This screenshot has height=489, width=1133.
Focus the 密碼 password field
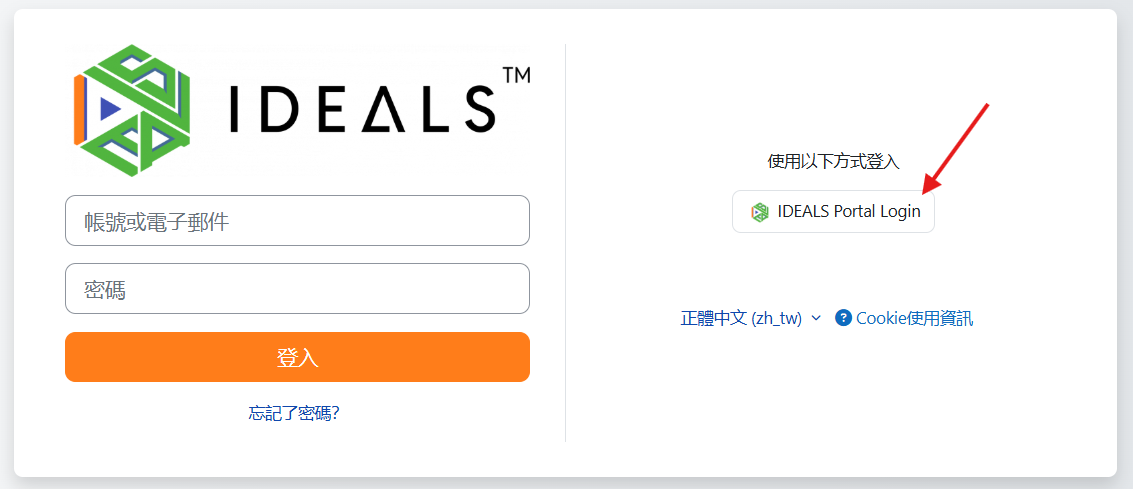tap(297, 289)
